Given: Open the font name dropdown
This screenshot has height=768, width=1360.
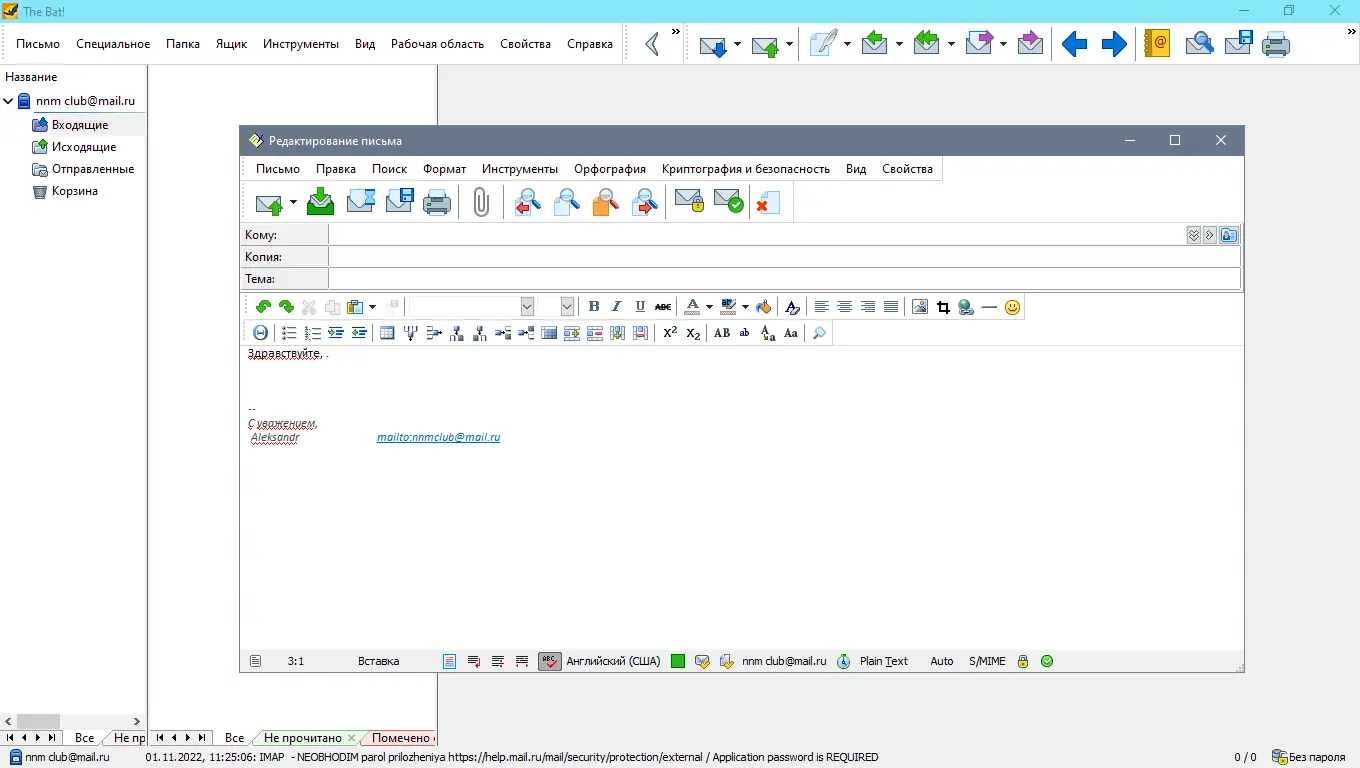Looking at the screenshot, I should point(527,307).
